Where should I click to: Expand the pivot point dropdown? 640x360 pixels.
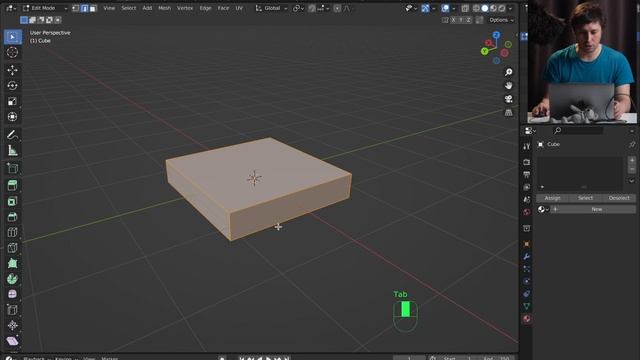[299, 8]
